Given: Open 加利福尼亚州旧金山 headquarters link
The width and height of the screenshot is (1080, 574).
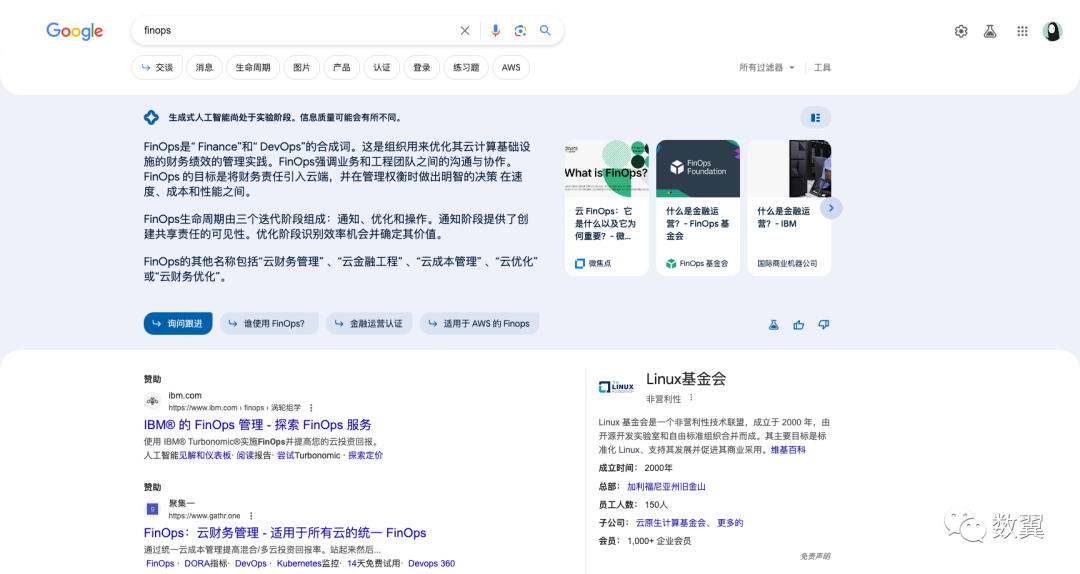Looking at the screenshot, I should click(666, 486).
